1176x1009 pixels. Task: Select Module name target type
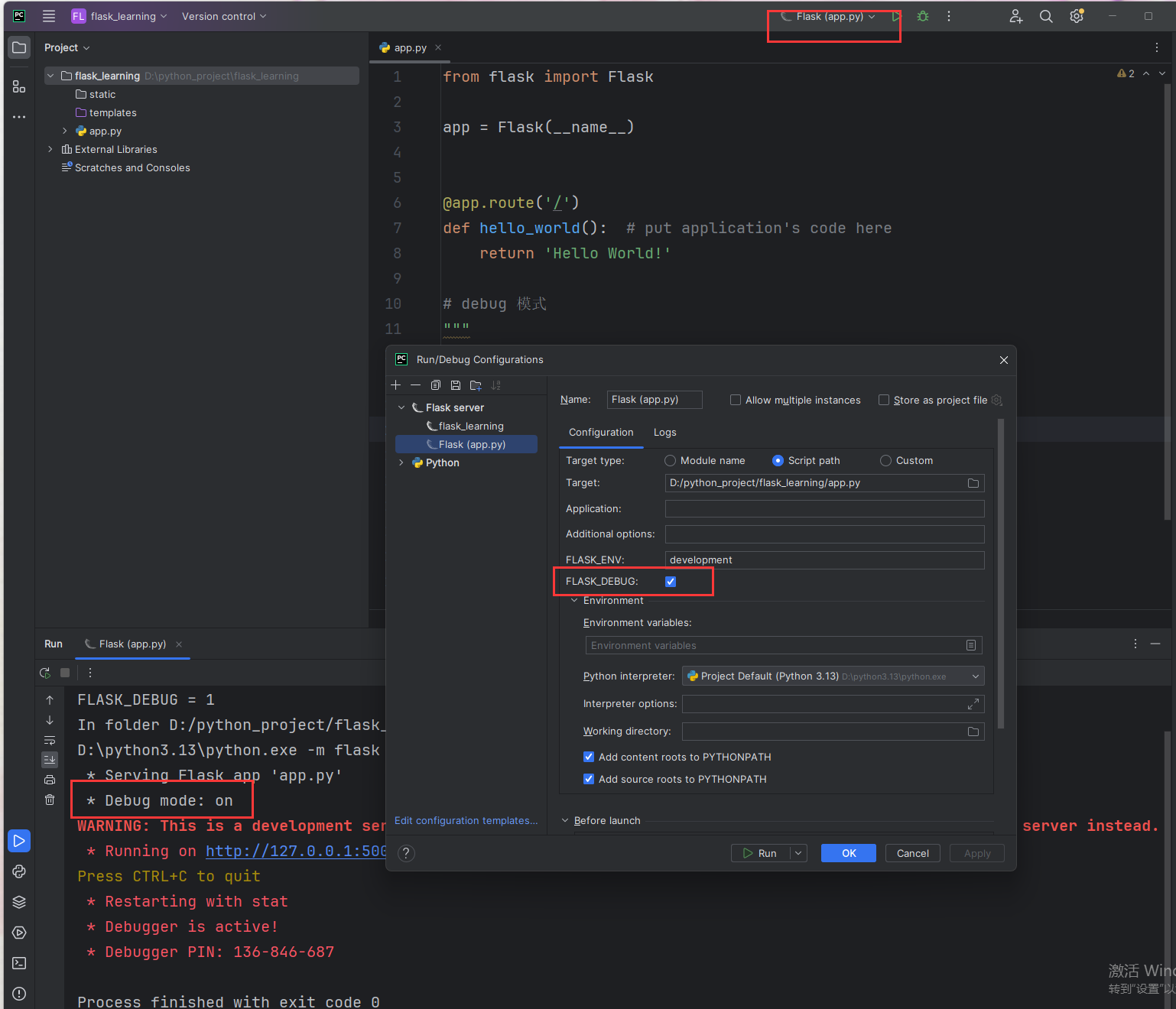[x=671, y=461]
